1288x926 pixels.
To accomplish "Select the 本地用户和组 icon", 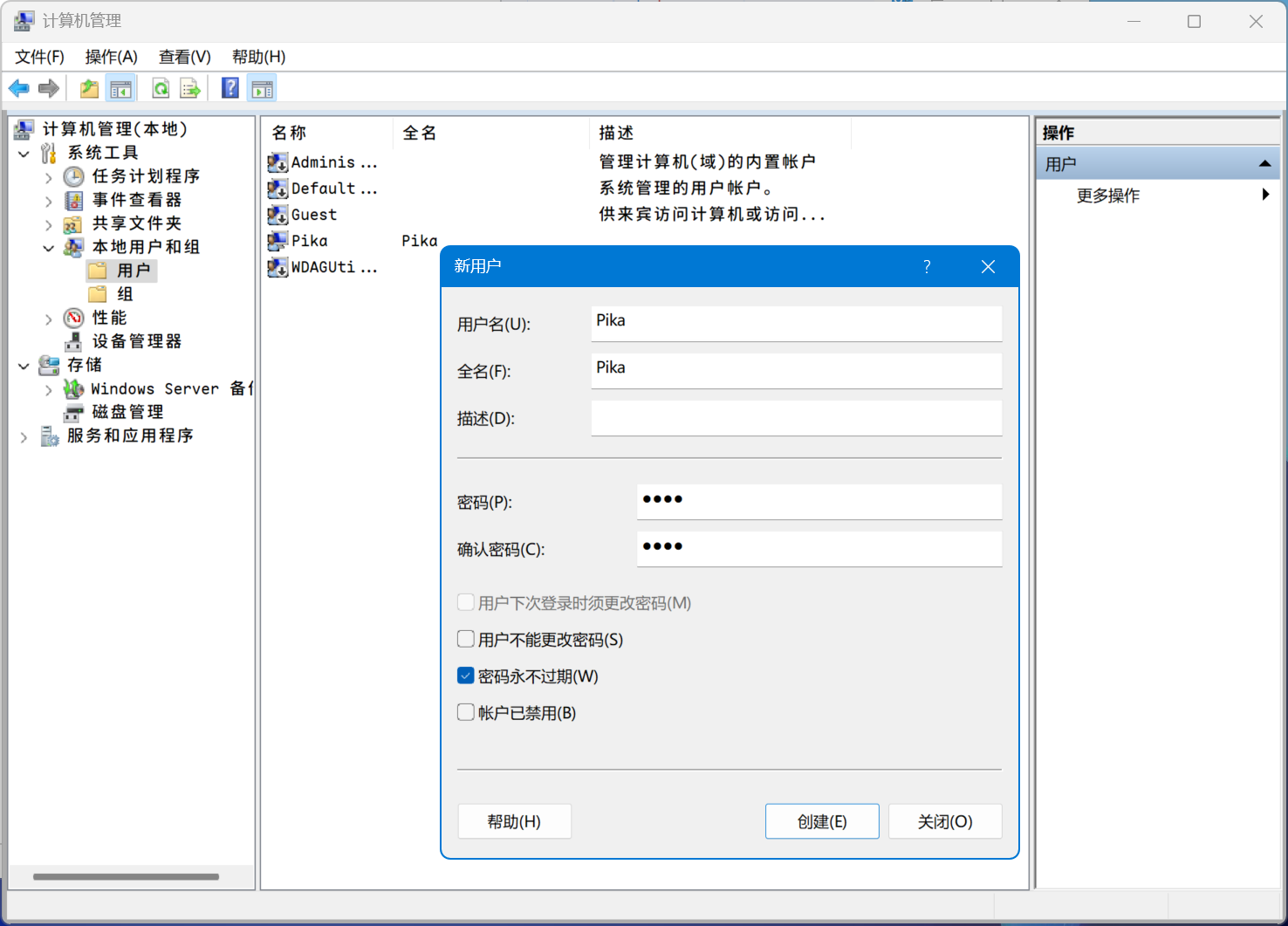I will point(74,247).
